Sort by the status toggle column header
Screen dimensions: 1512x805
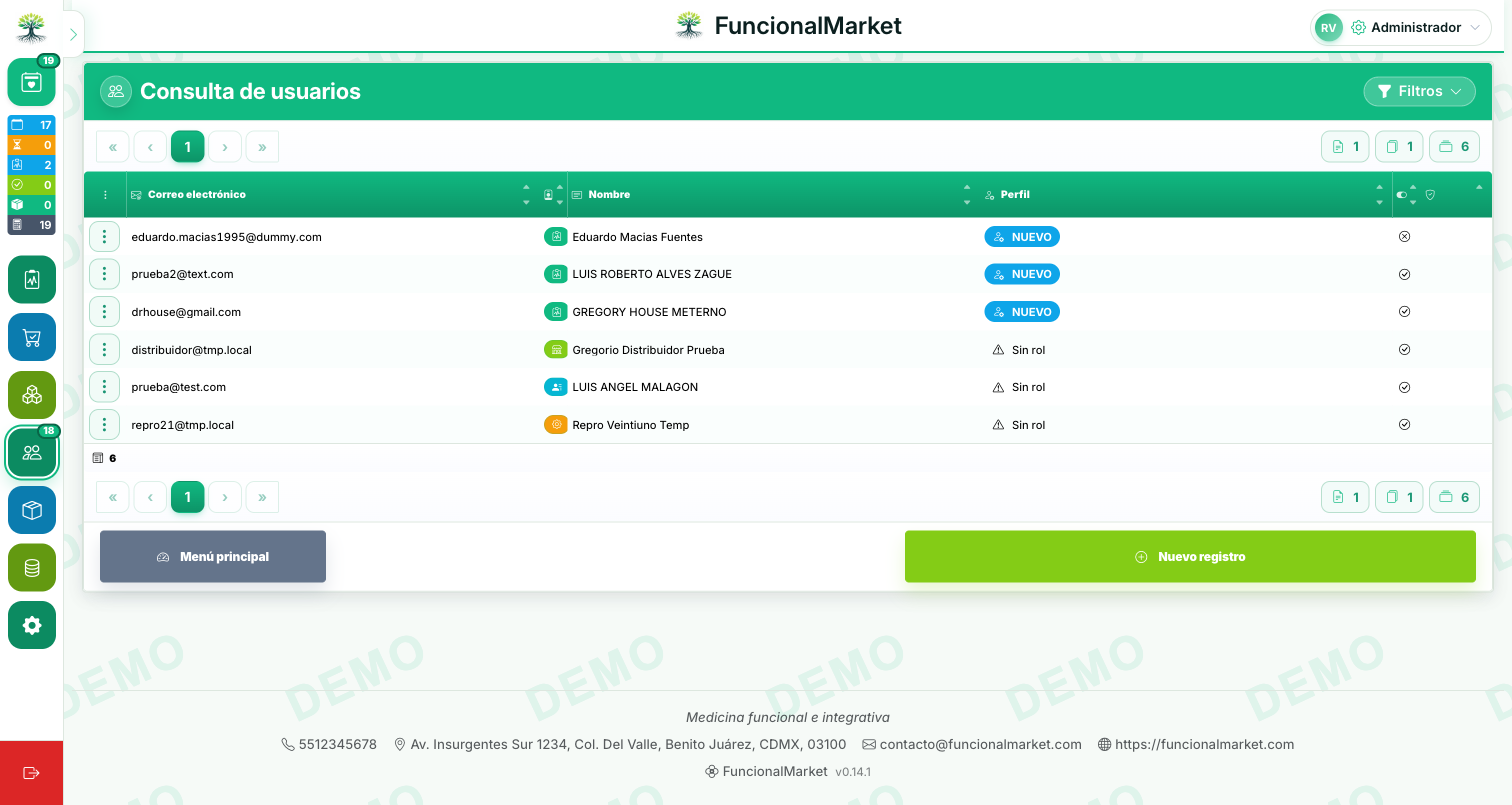tap(1406, 195)
